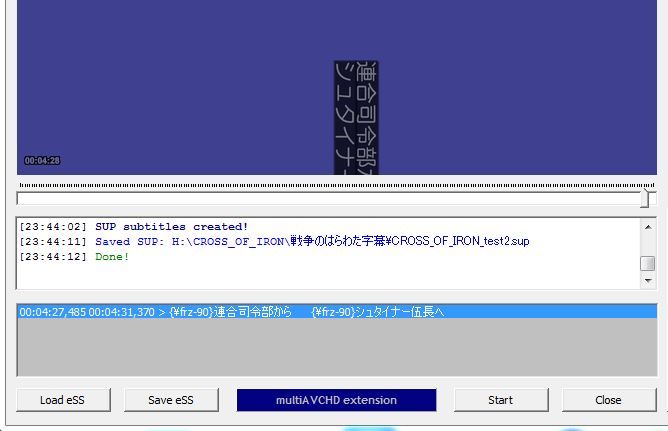668x431 pixels.
Task: Click the log scrollbar up arrow
Action: click(x=648, y=227)
